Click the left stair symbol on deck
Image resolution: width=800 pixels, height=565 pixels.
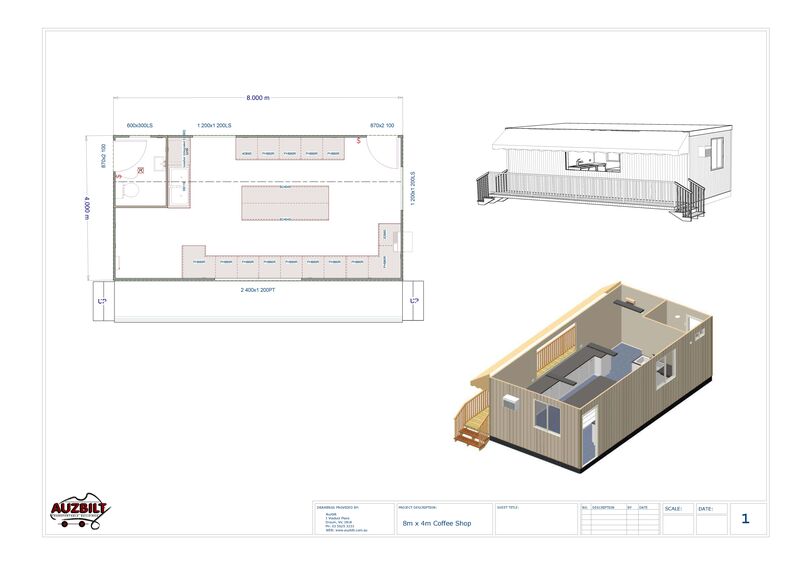point(103,300)
